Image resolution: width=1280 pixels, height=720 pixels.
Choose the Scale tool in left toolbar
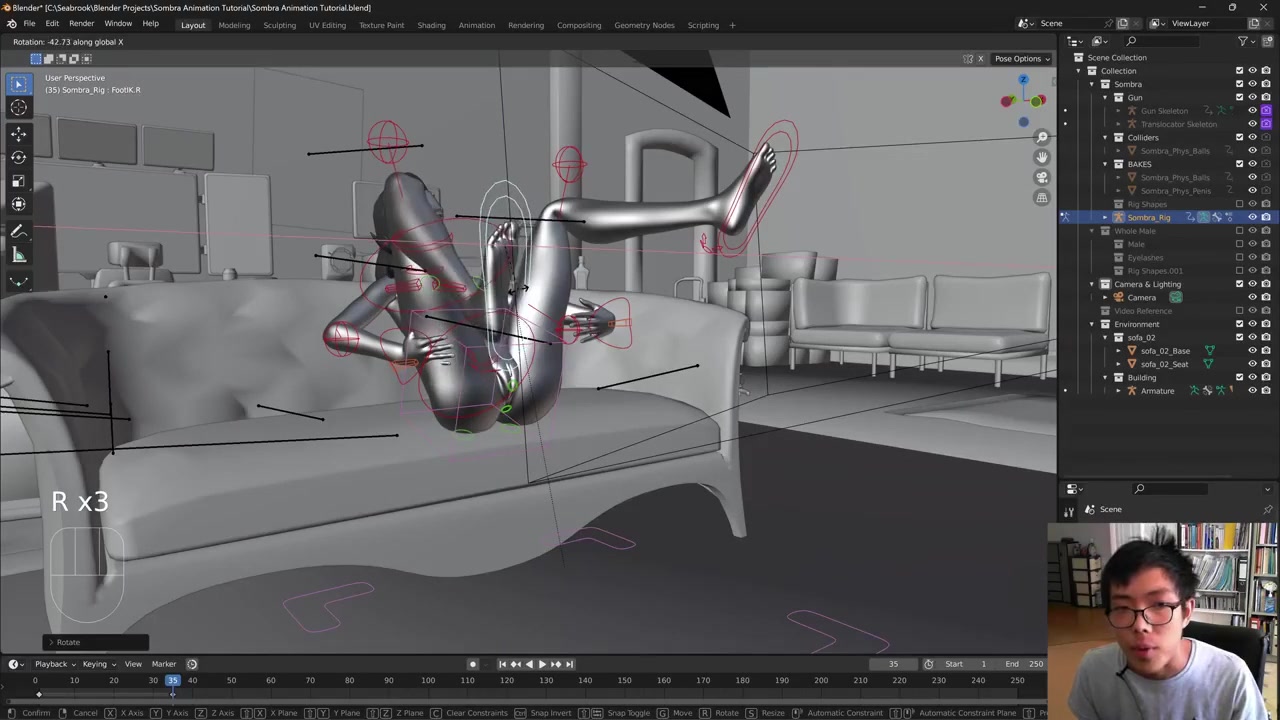coord(18,181)
